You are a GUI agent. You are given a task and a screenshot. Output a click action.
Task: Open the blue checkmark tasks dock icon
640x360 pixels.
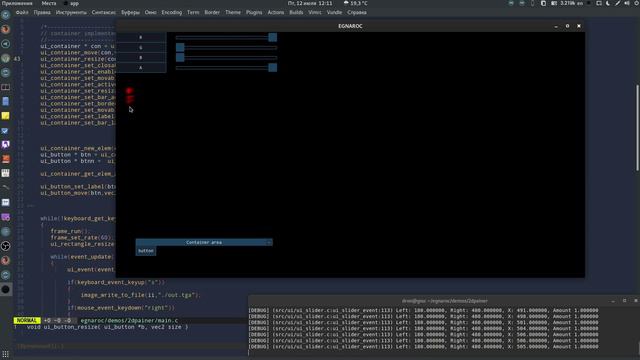[5, 131]
